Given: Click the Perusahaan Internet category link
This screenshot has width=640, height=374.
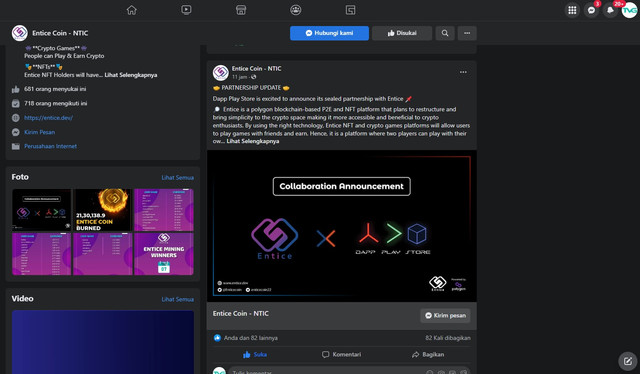Looking at the screenshot, I should [x=50, y=146].
